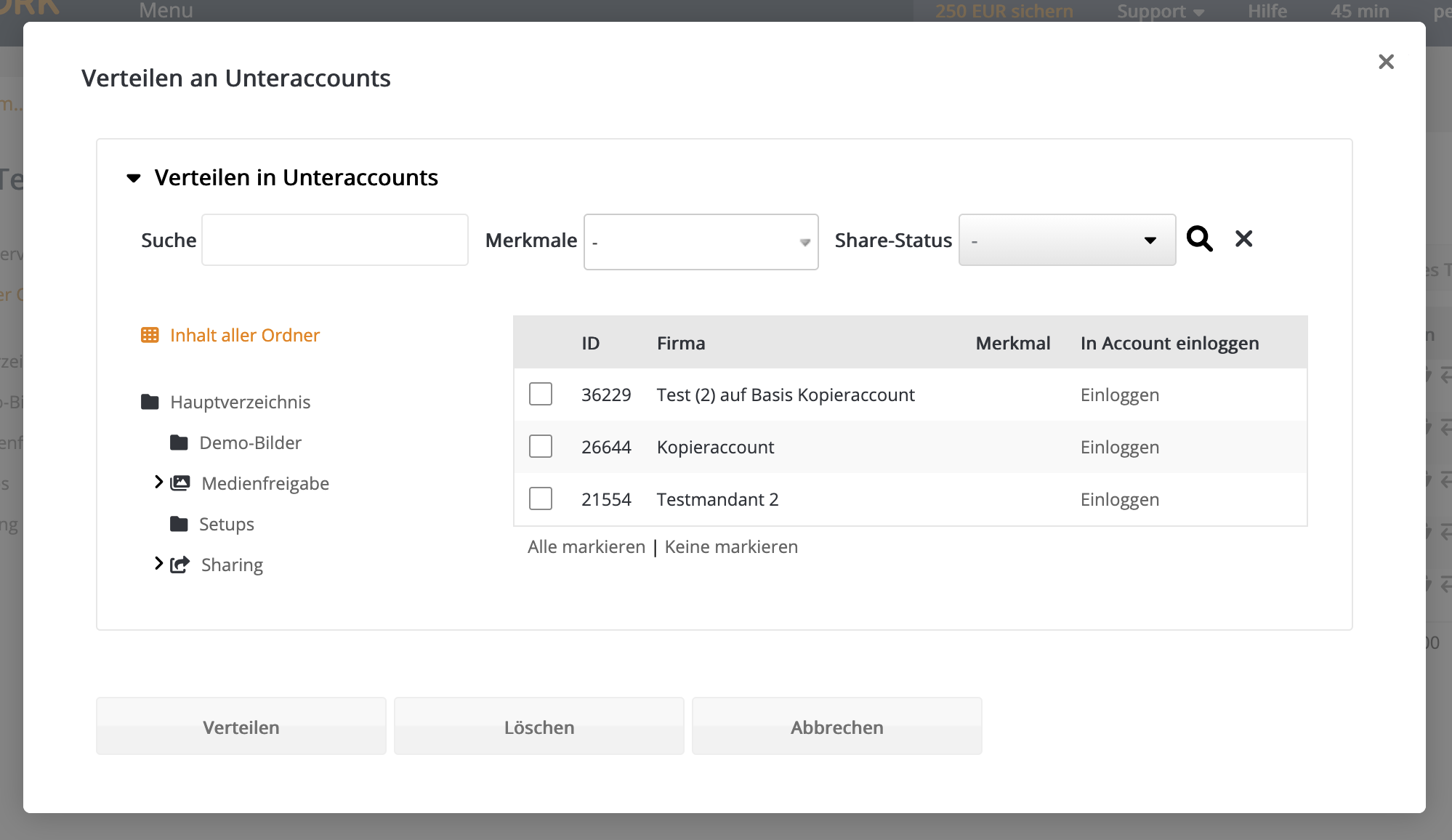Click Einloggen for Kopieraccount
Image resolution: width=1452 pixels, height=840 pixels.
(1119, 448)
